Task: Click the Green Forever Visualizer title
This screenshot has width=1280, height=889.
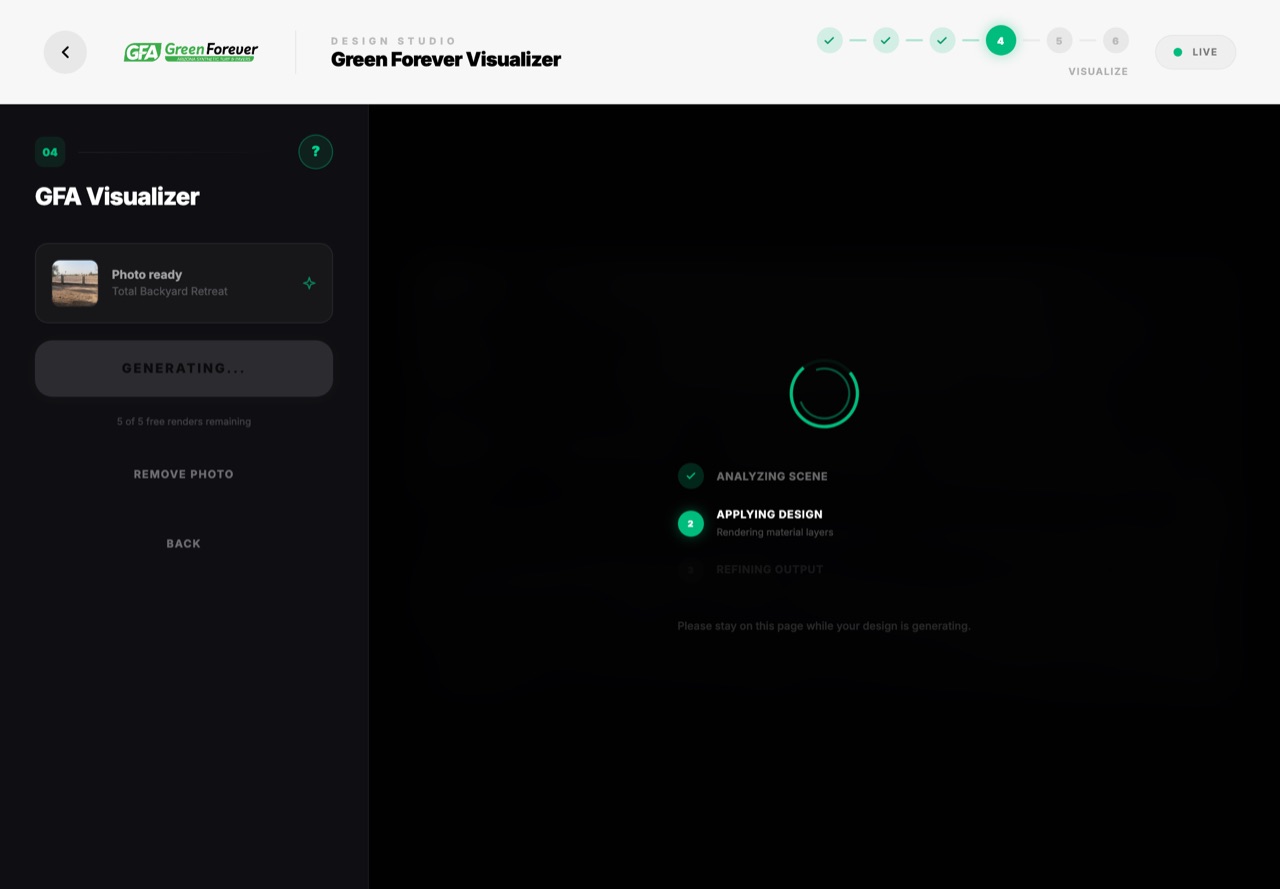Action: point(446,59)
